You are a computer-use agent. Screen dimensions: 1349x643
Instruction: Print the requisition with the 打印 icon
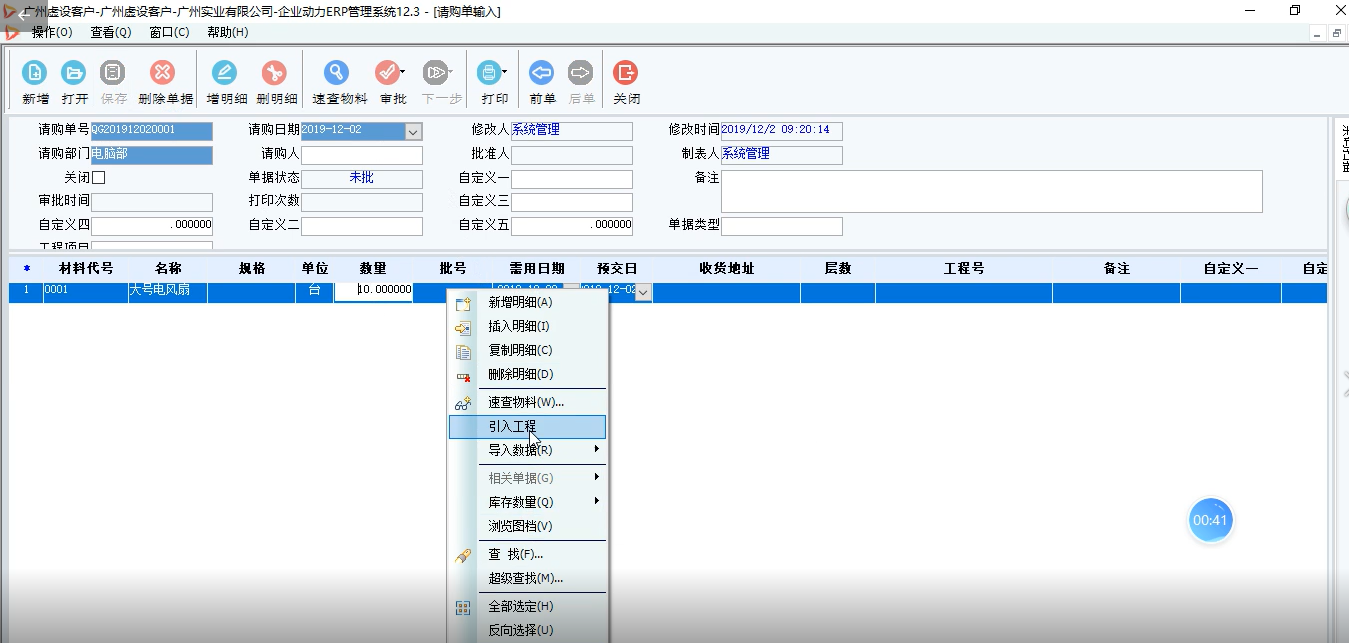490,80
